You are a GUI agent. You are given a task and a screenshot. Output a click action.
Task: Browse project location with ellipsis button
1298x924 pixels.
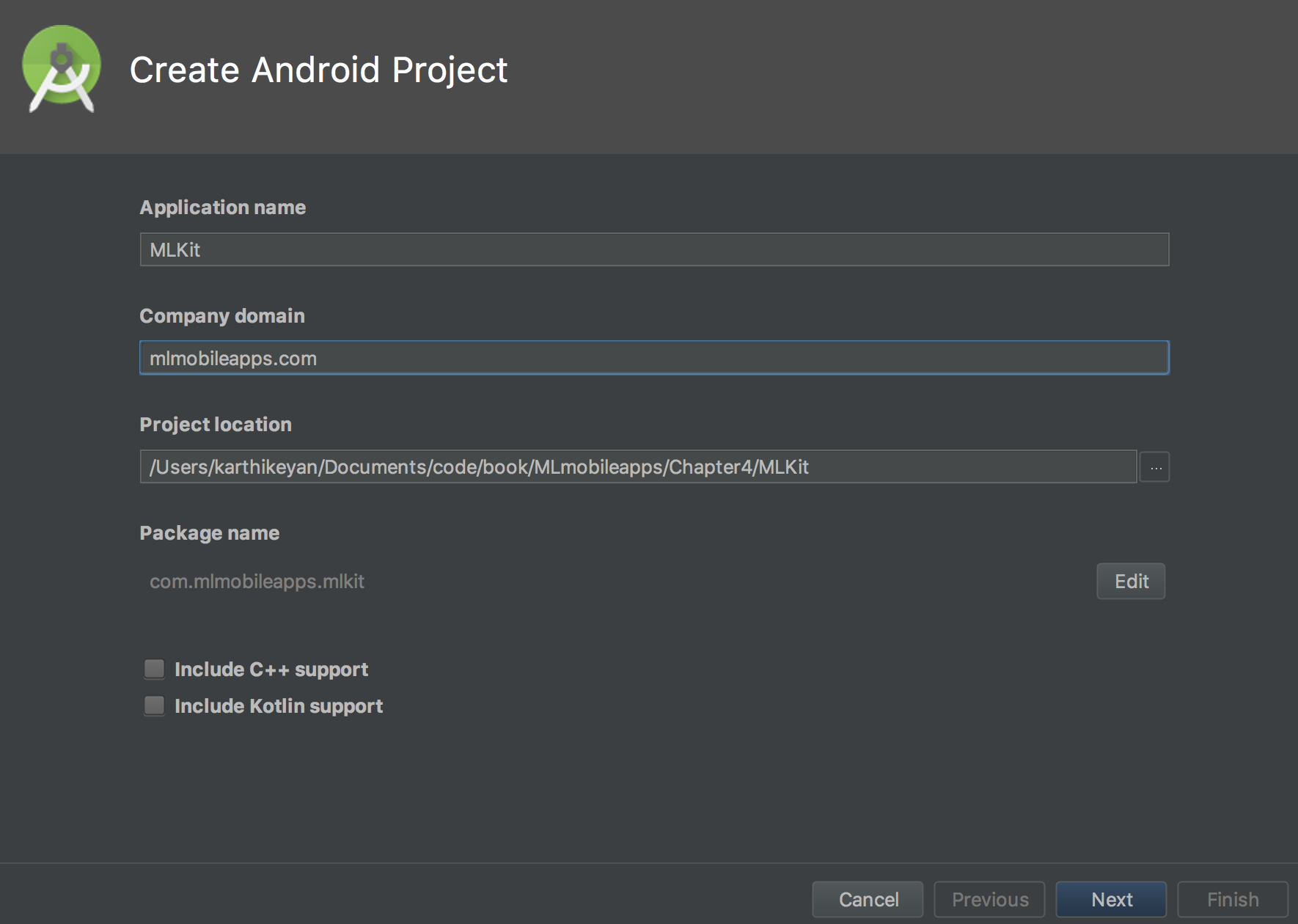click(1155, 467)
